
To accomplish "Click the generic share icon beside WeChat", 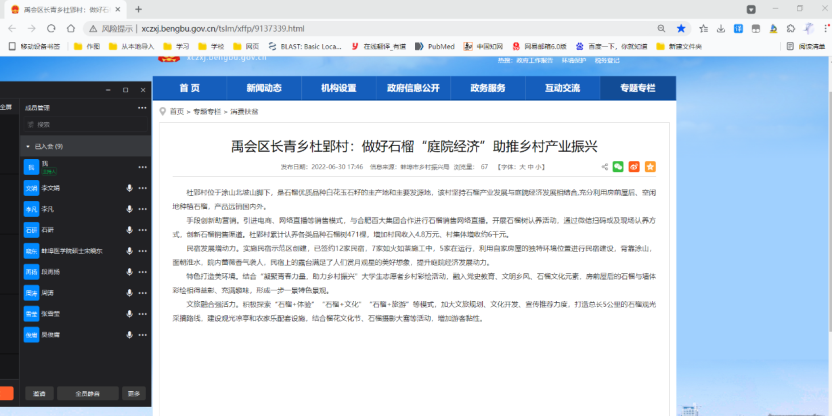I will point(604,167).
